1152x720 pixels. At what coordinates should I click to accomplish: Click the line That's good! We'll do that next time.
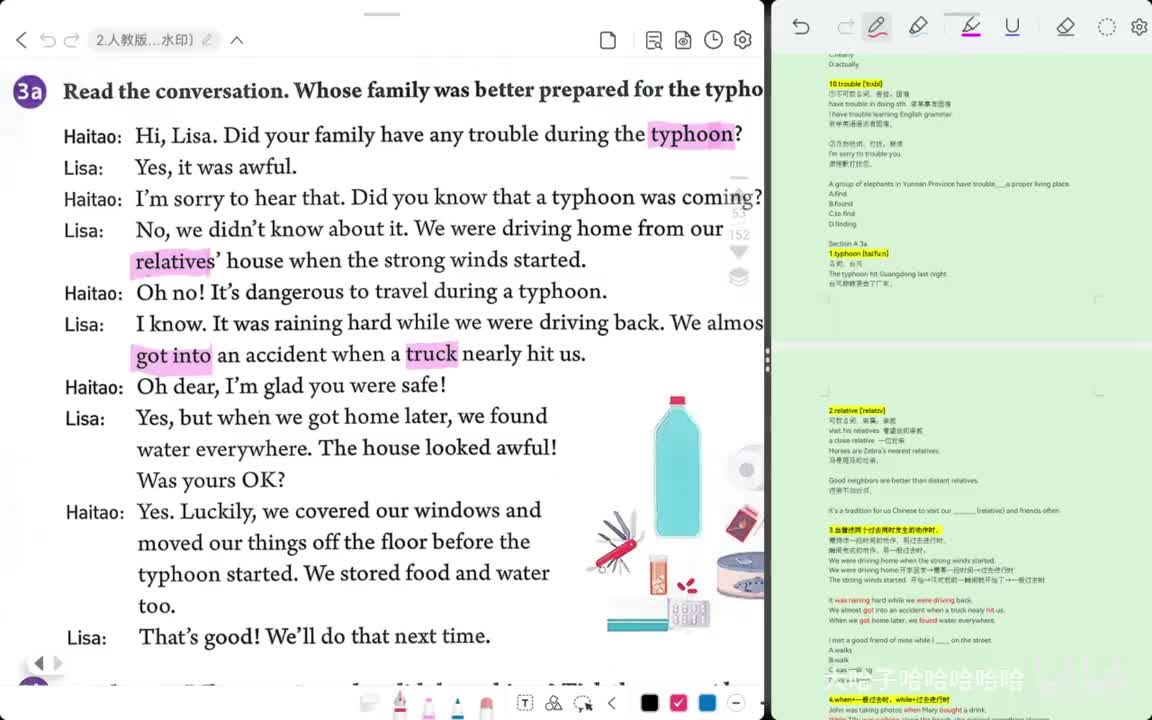pyautogui.click(x=314, y=636)
